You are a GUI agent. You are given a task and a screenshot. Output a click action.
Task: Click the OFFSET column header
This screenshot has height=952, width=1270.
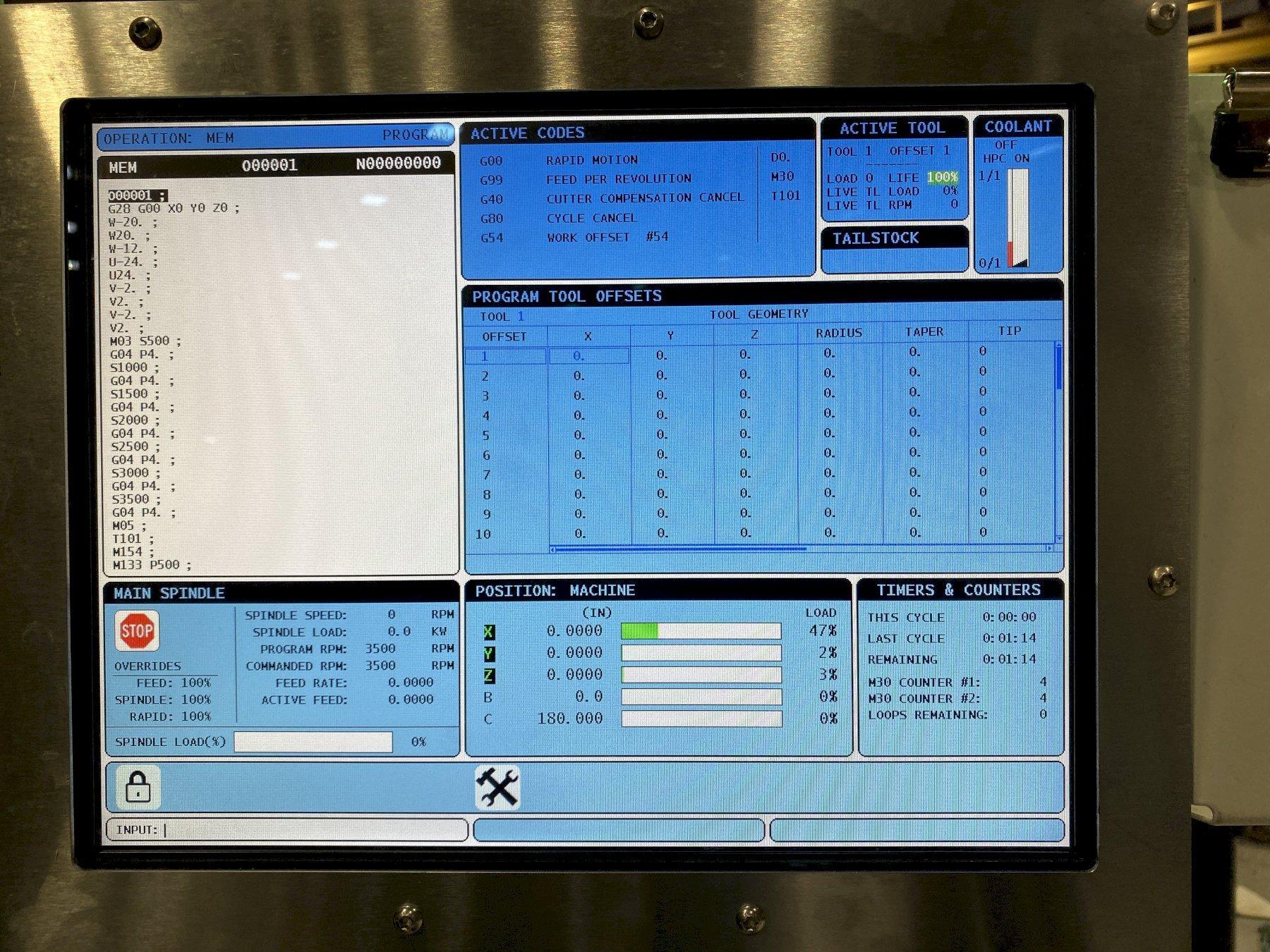coord(504,336)
